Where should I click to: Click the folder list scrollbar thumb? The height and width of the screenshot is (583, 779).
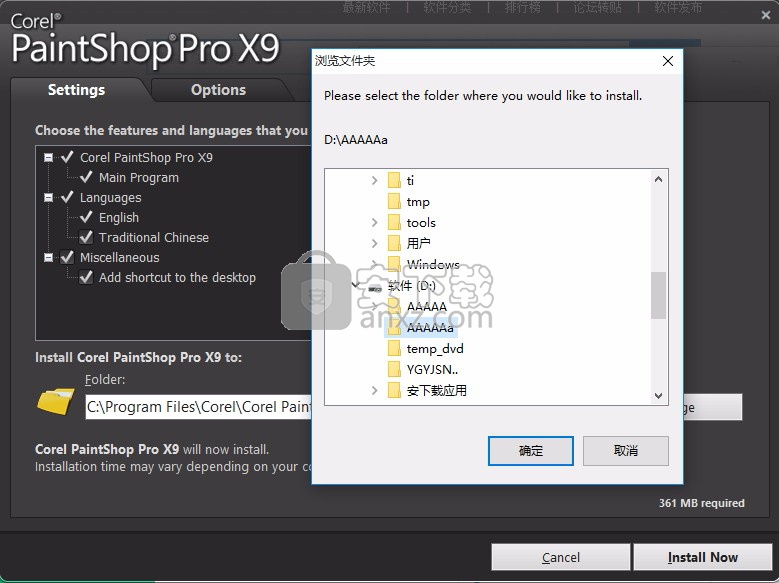coord(658,295)
